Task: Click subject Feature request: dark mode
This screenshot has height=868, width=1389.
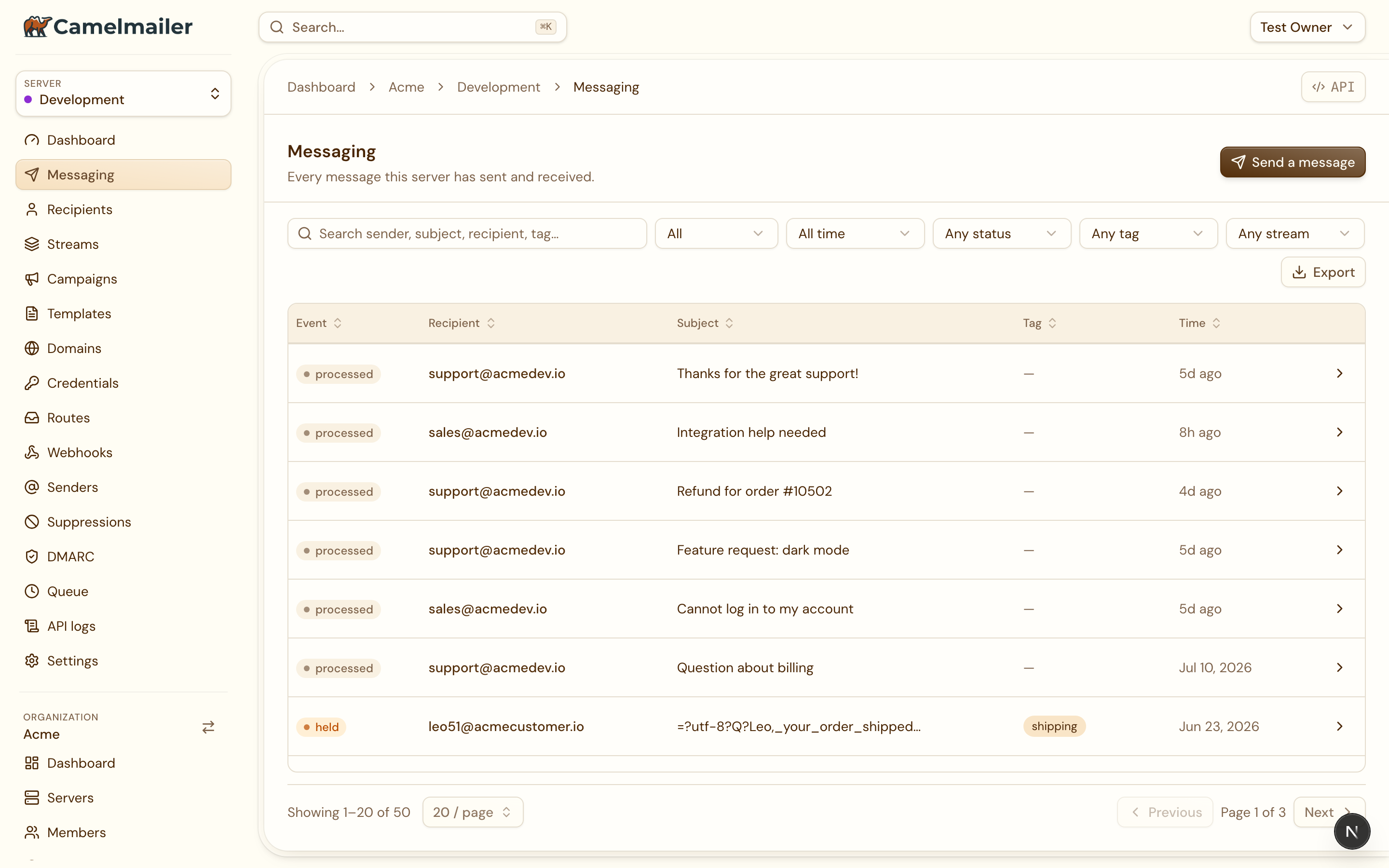Action: coord(763,550)
